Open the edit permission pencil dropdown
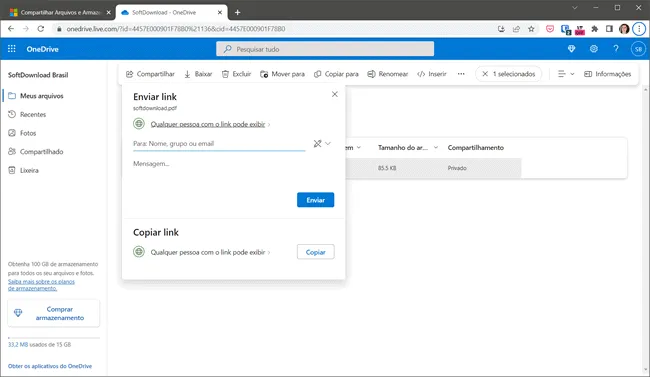This screenshot has height=377, width=650. pyautogui.click(x=322, y=144)
